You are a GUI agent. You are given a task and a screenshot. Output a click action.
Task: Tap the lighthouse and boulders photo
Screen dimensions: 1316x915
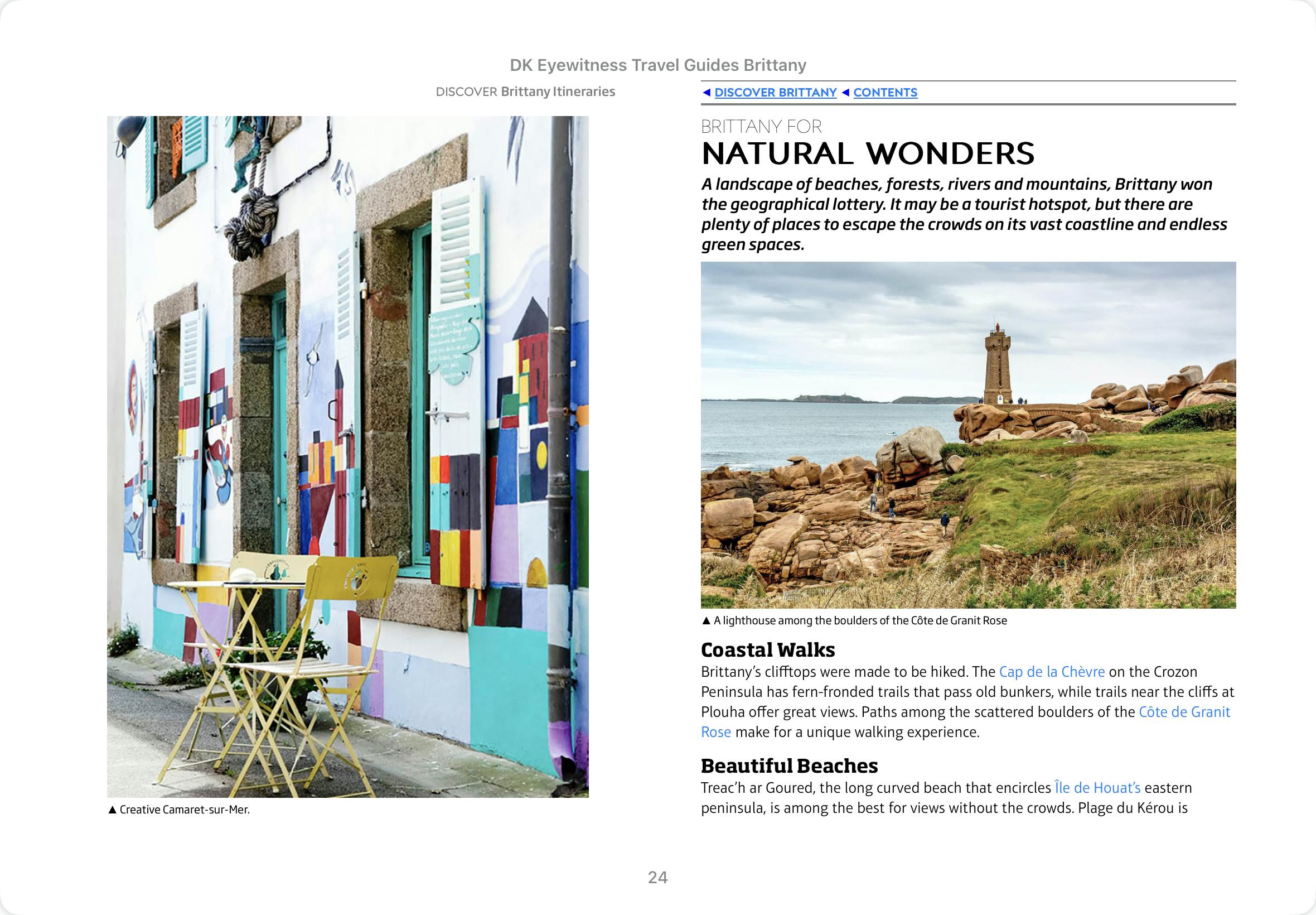967,435
